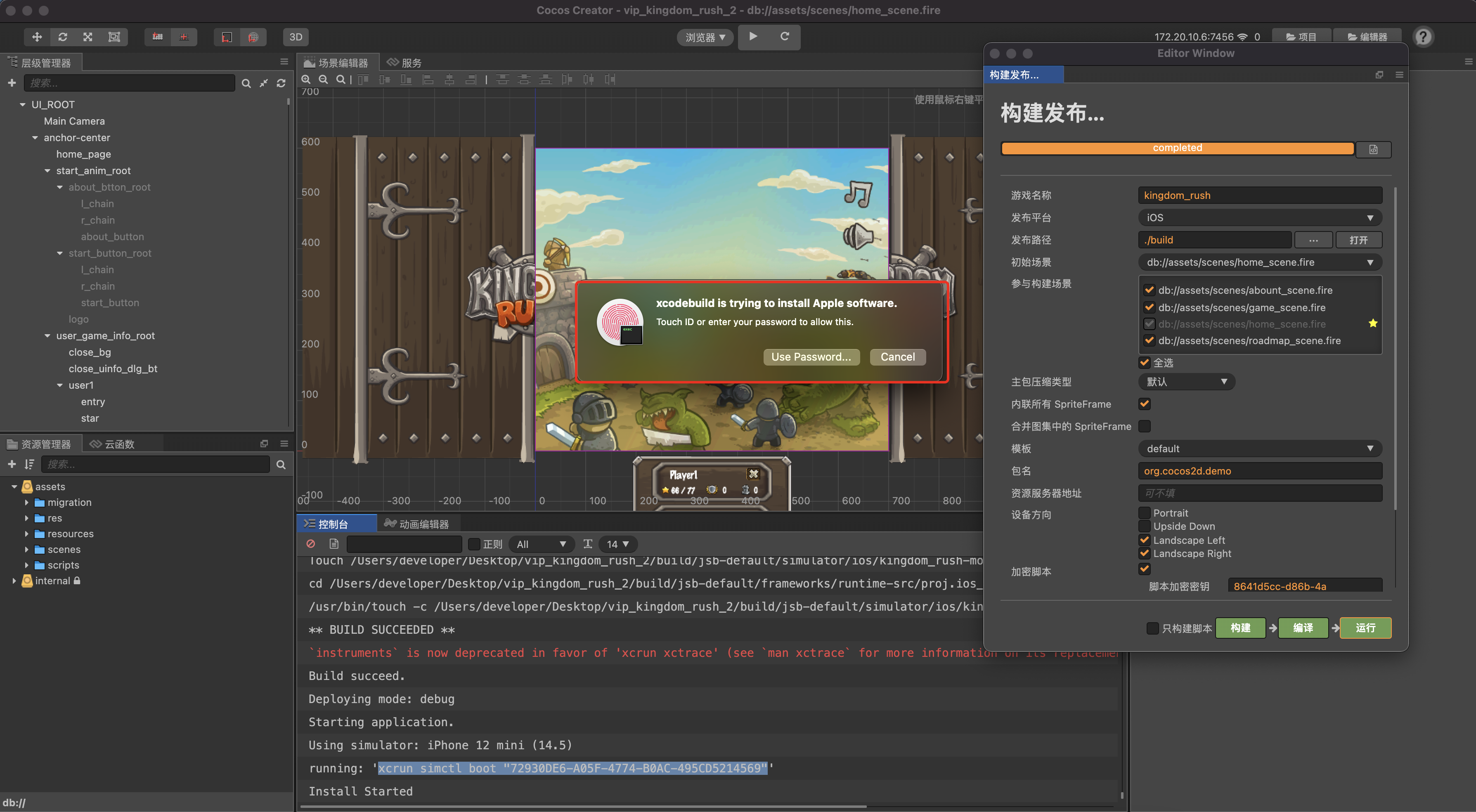Toggle Landscape Right orientation checkbox
The width and height of the screenshot is (1476, 812).
point(1144,553)
